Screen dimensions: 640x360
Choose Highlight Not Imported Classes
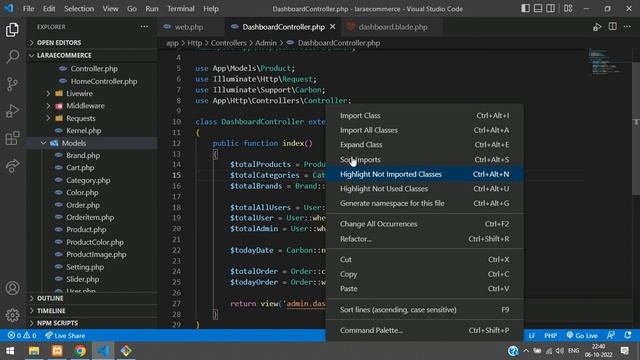[424, 174]
